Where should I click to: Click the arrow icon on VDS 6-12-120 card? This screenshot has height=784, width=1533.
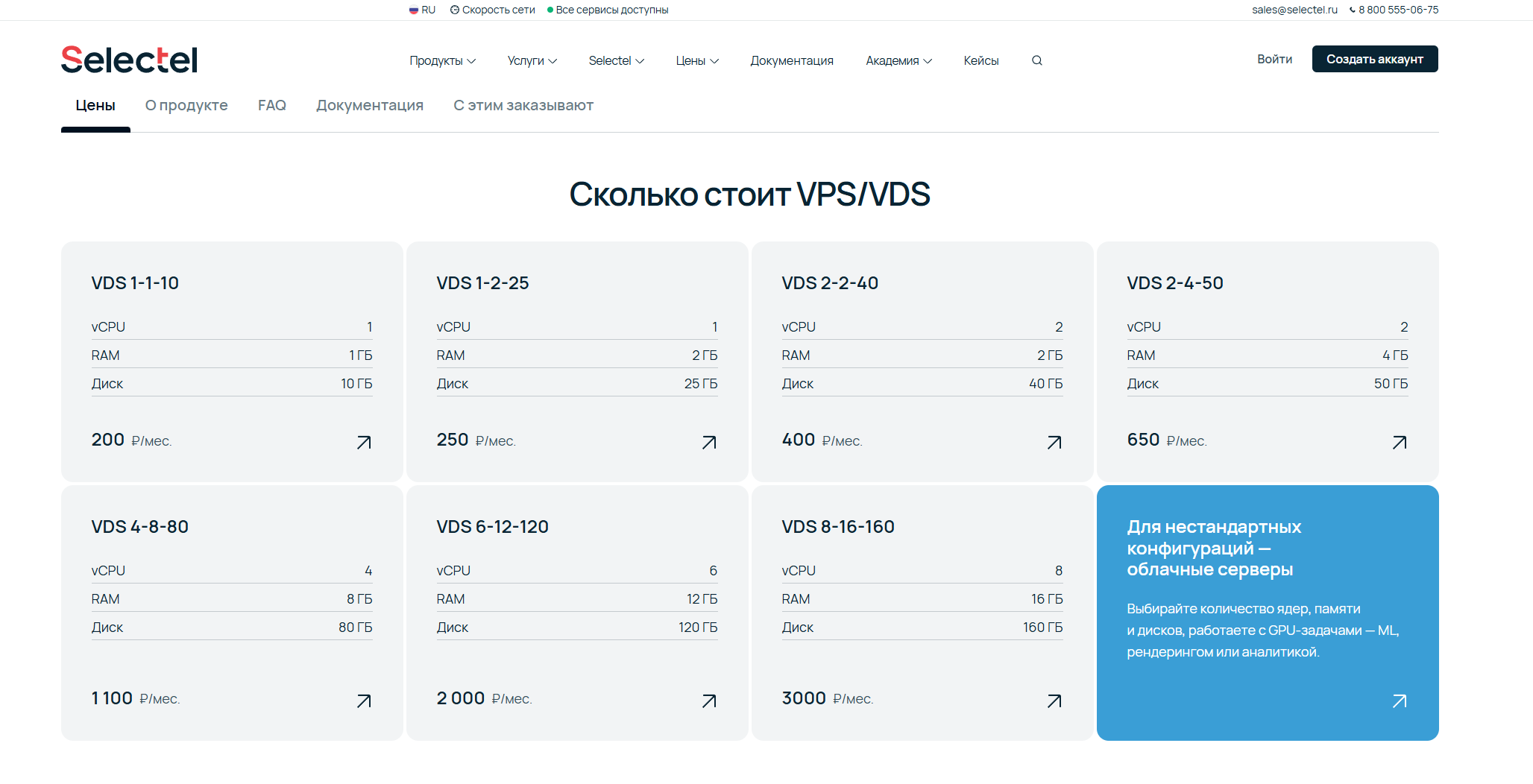tap(709, 701)
